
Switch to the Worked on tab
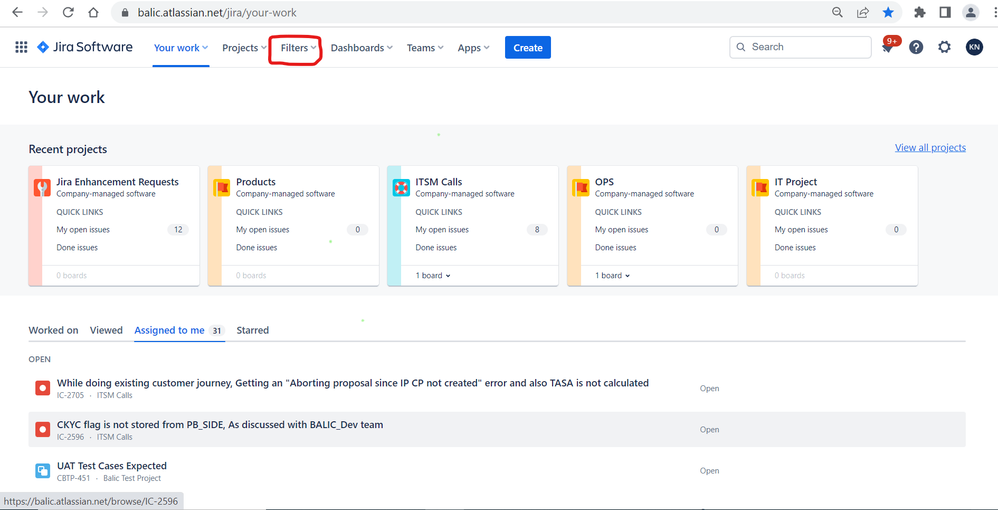pyautogui.click(x=53, y=330)
